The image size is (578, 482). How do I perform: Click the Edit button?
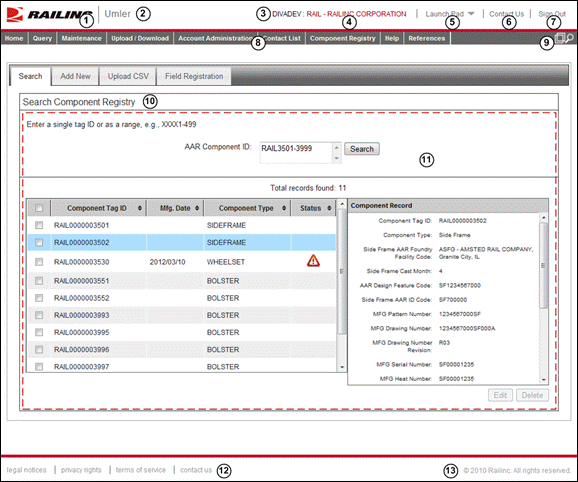500,395
